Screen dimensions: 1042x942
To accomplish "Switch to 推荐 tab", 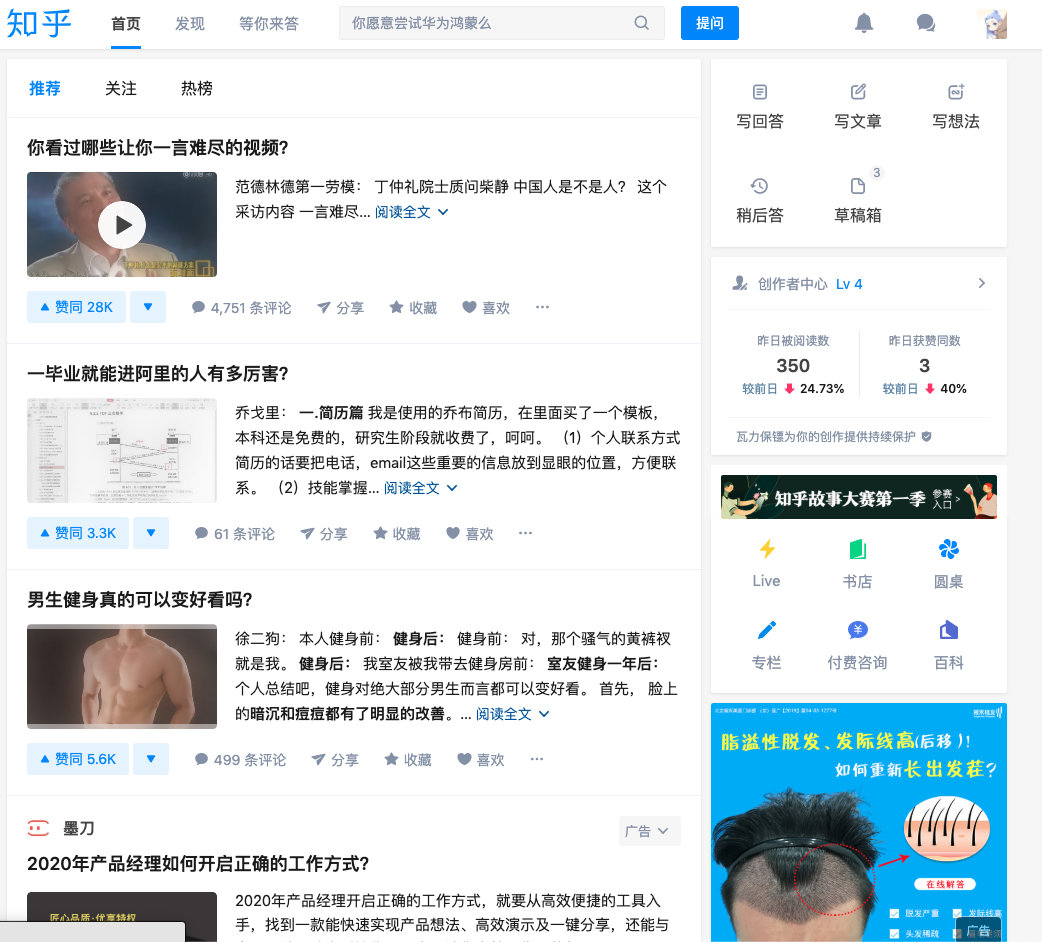I will pos(45,88).
